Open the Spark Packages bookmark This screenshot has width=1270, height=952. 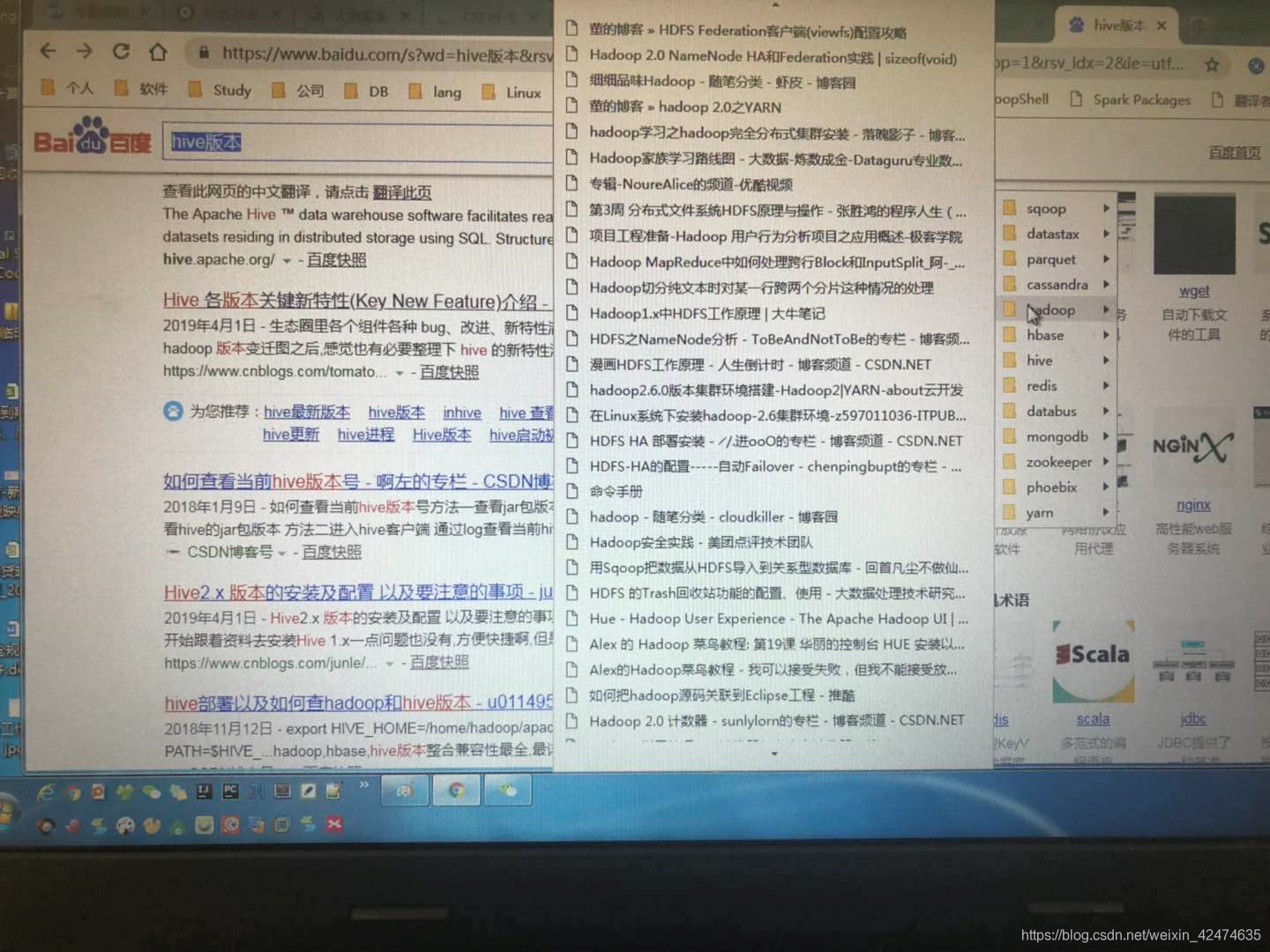click(x=1131, y=100)
